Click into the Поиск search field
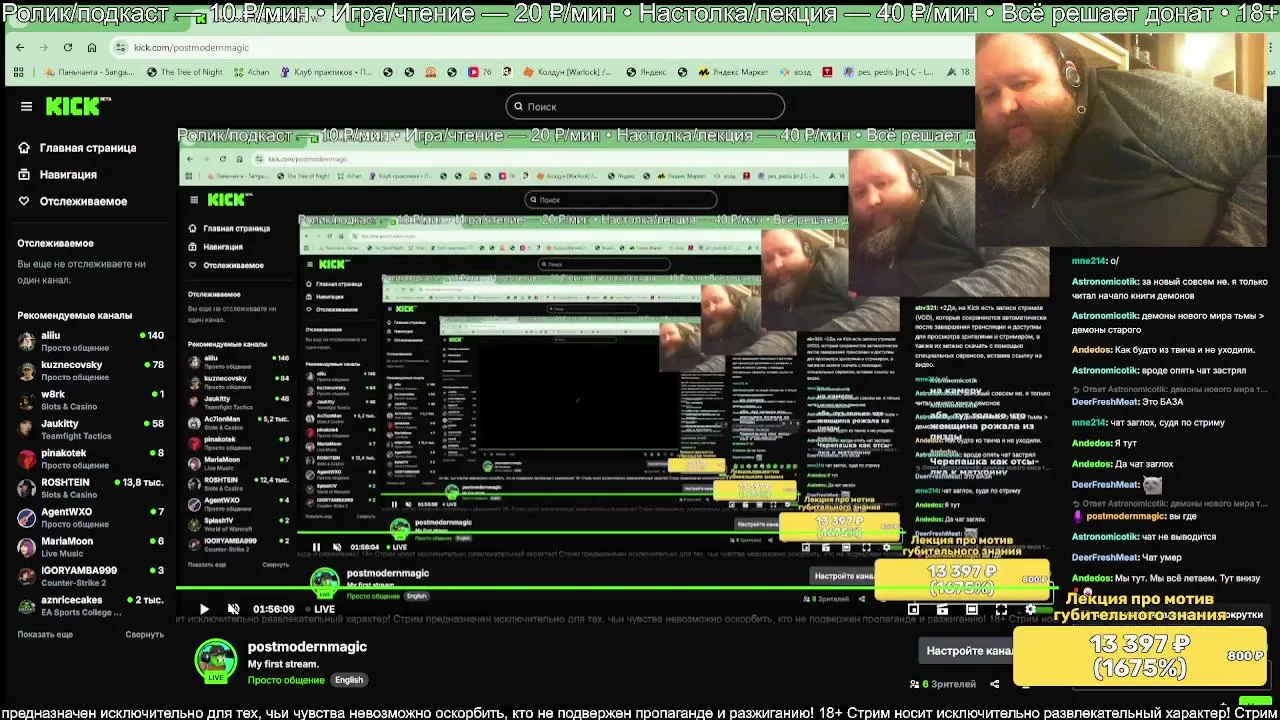Image resolution: width=1280 pixels, height=720 pixels. click(645, 106)
